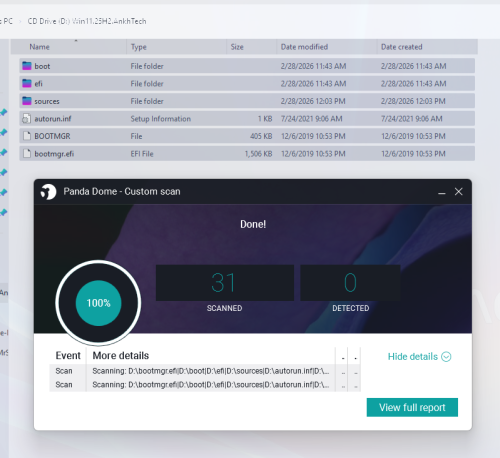Click the 1,506 KB size cell
Viewport: 500px width, 458px height.
[x=258, y=154]
